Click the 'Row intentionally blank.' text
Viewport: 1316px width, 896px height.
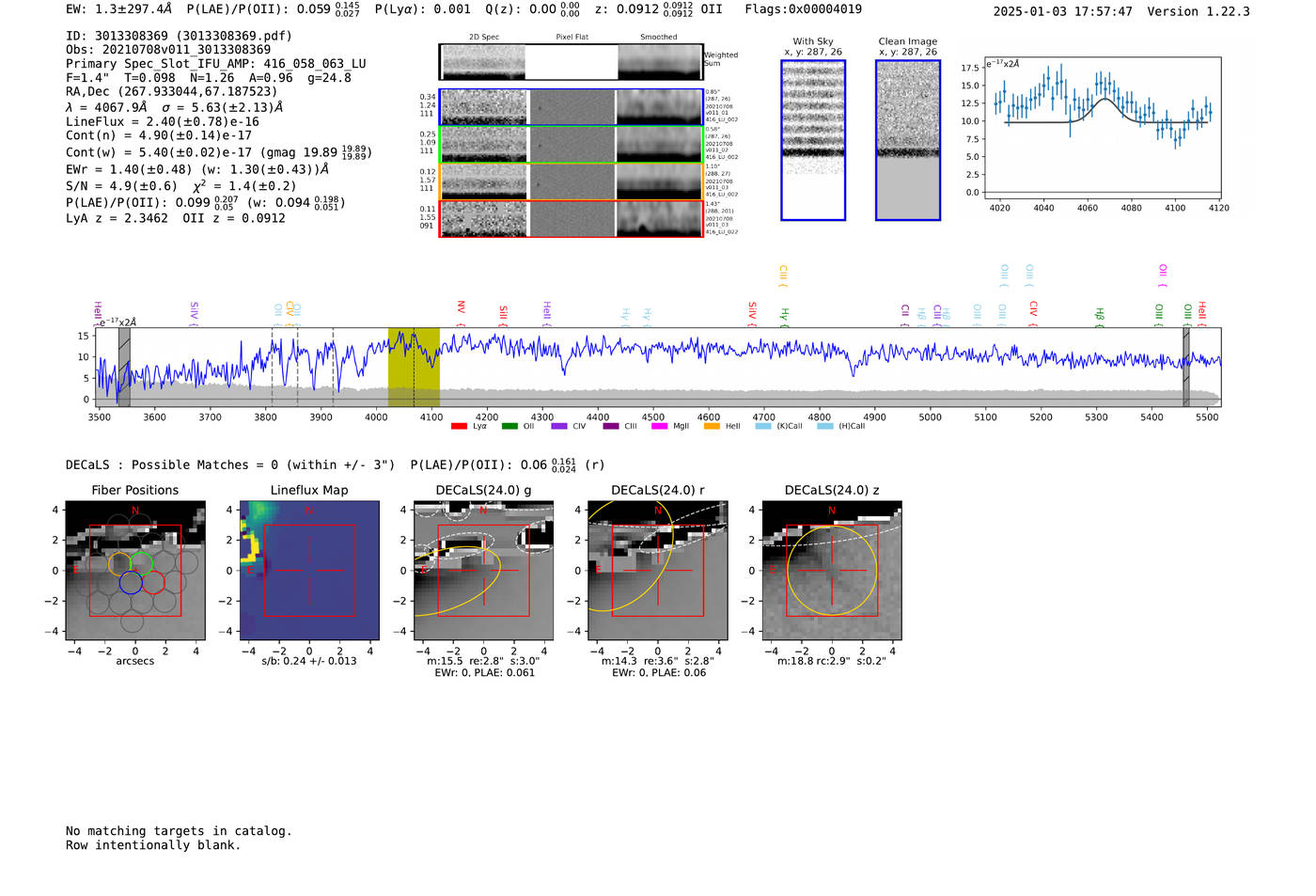pyautogui.click(x=153, y=845)
